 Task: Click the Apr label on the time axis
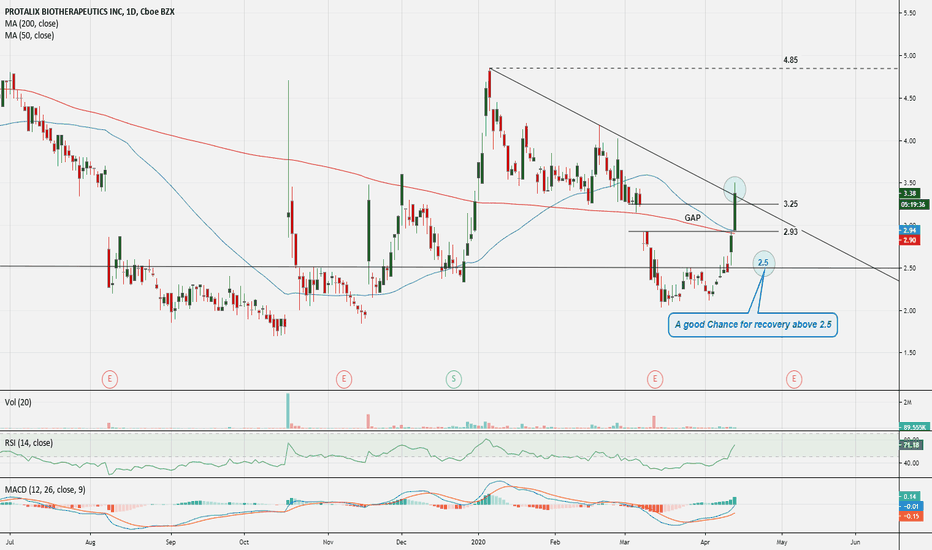point(706,542)
